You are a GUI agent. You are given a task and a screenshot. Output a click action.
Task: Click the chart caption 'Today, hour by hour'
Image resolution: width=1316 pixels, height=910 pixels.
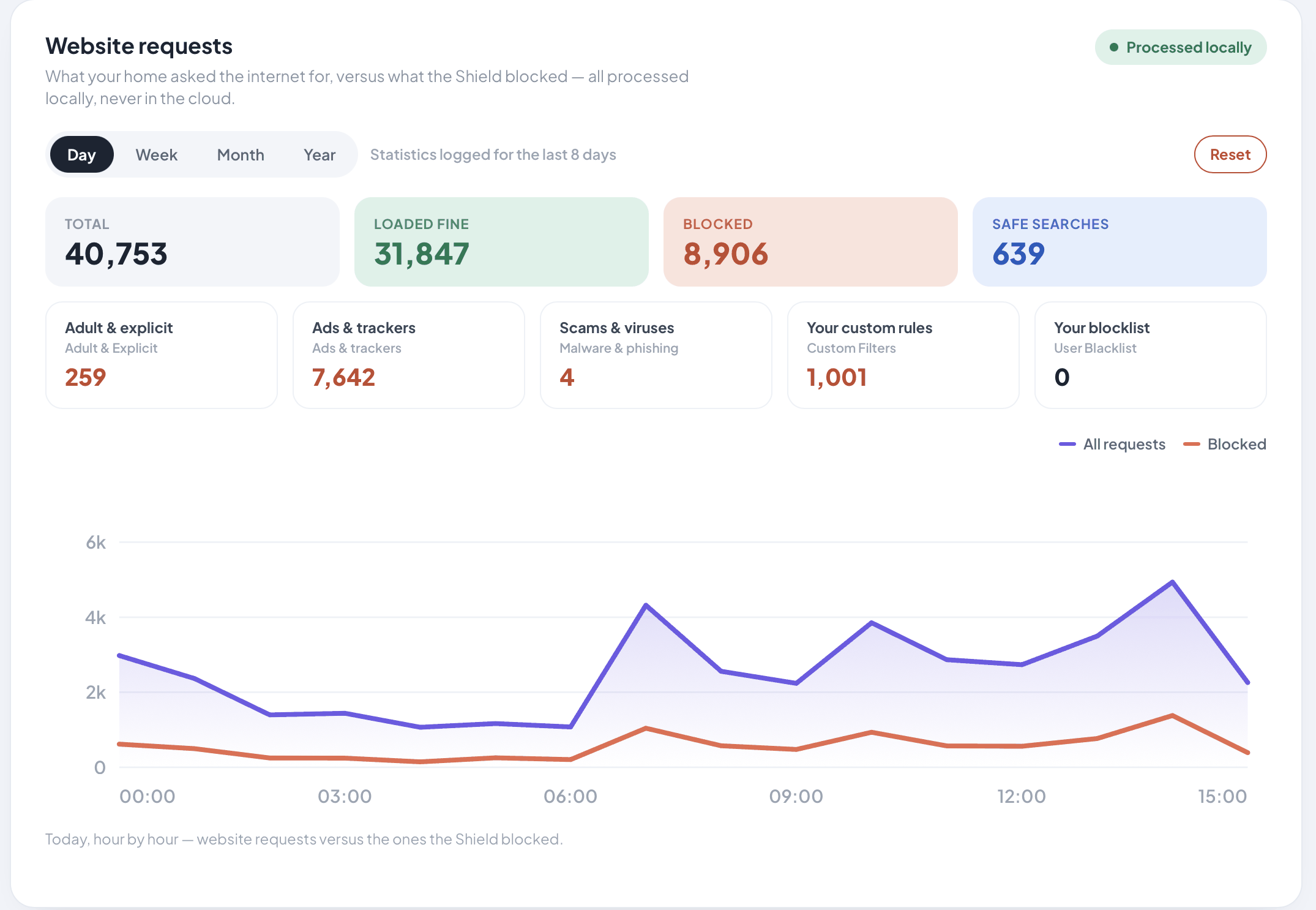coord(304,839)
